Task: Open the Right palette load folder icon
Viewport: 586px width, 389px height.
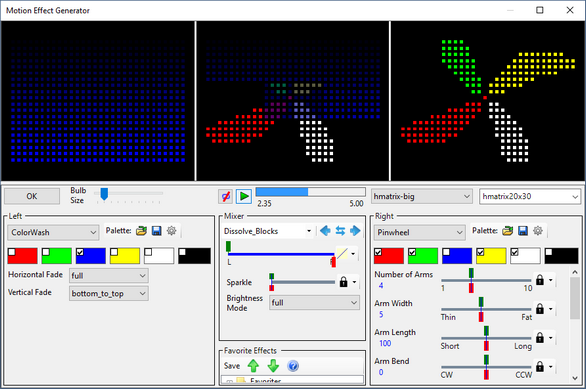Action: tap(508, 231)
